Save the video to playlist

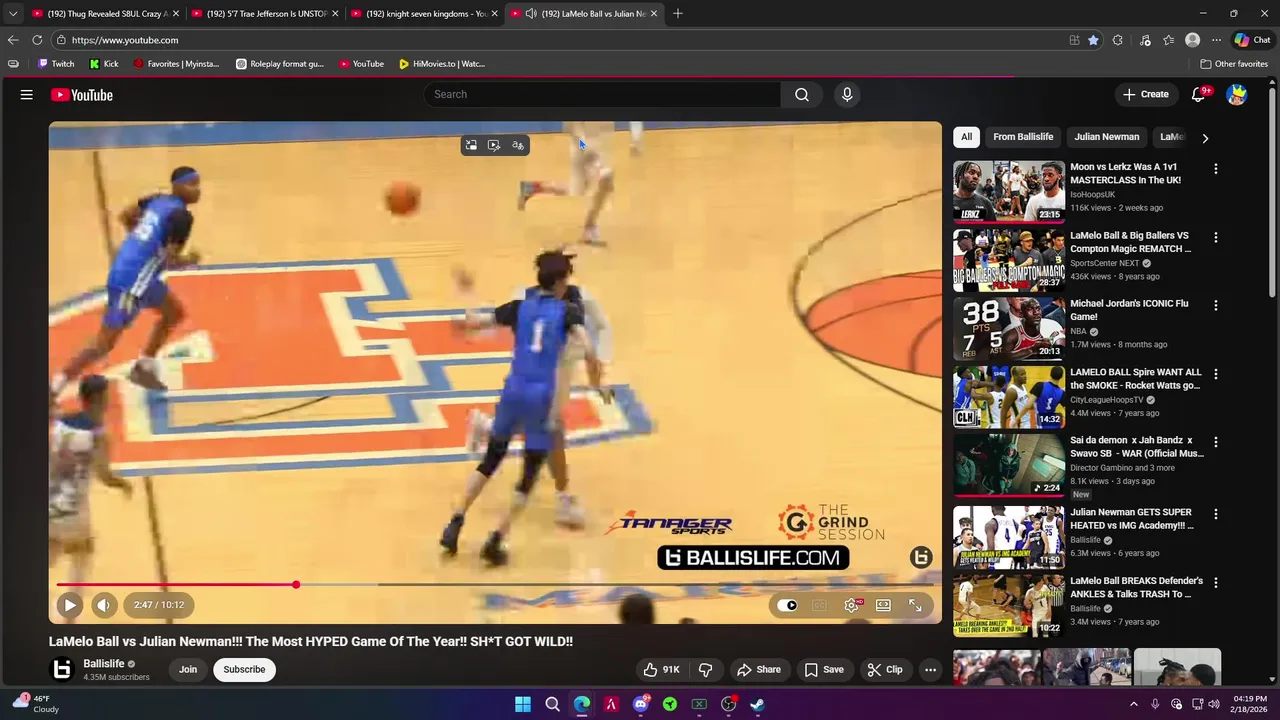point(824,670)
